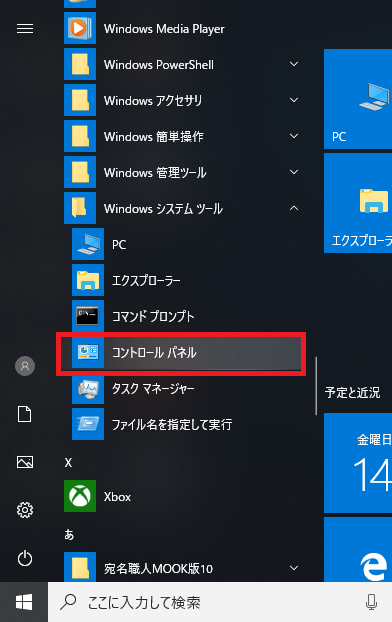392x622 pixels.
Task: Click the Windows PowerShell folder icon
Action: point(80,64)
